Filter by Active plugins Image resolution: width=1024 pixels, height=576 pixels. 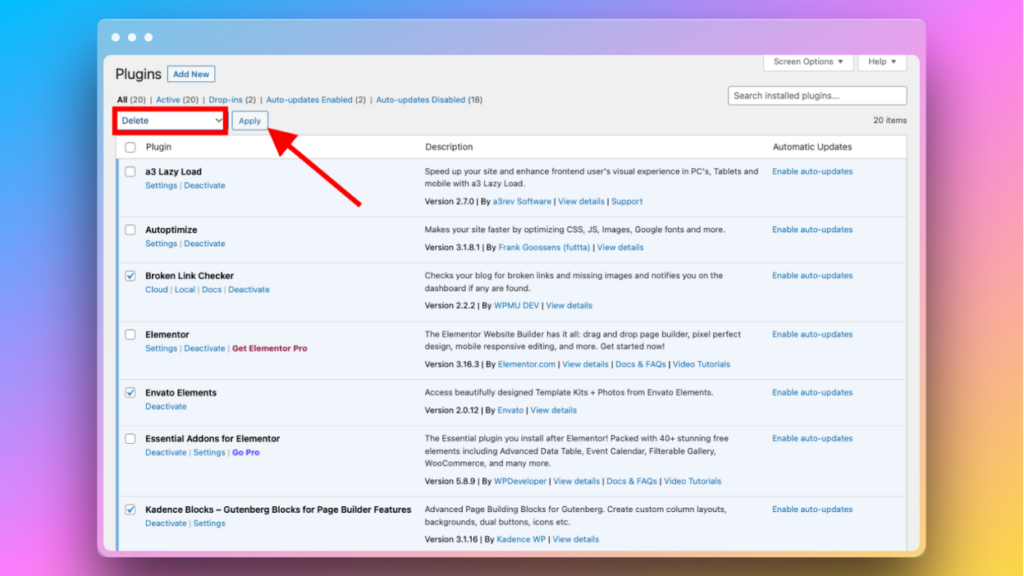click(x=168, y=100)
